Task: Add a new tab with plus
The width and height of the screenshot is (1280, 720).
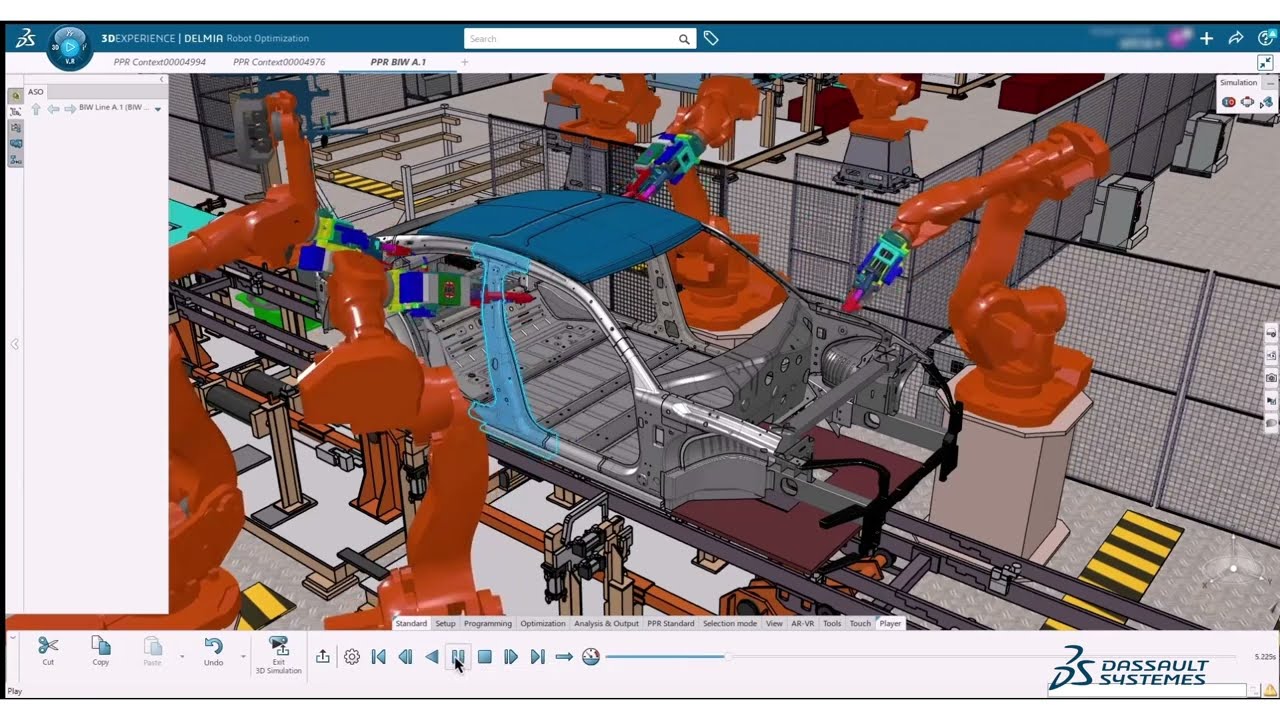Action: (x=464, y=62)
